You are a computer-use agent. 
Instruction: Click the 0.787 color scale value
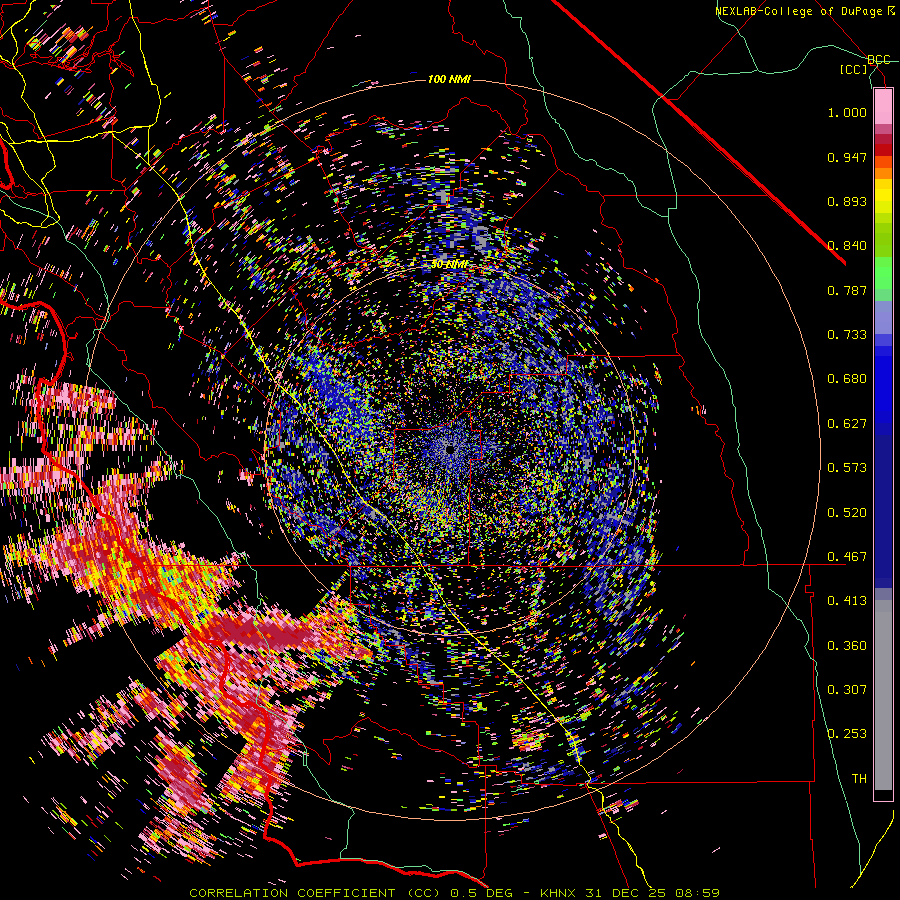point(847,290)
